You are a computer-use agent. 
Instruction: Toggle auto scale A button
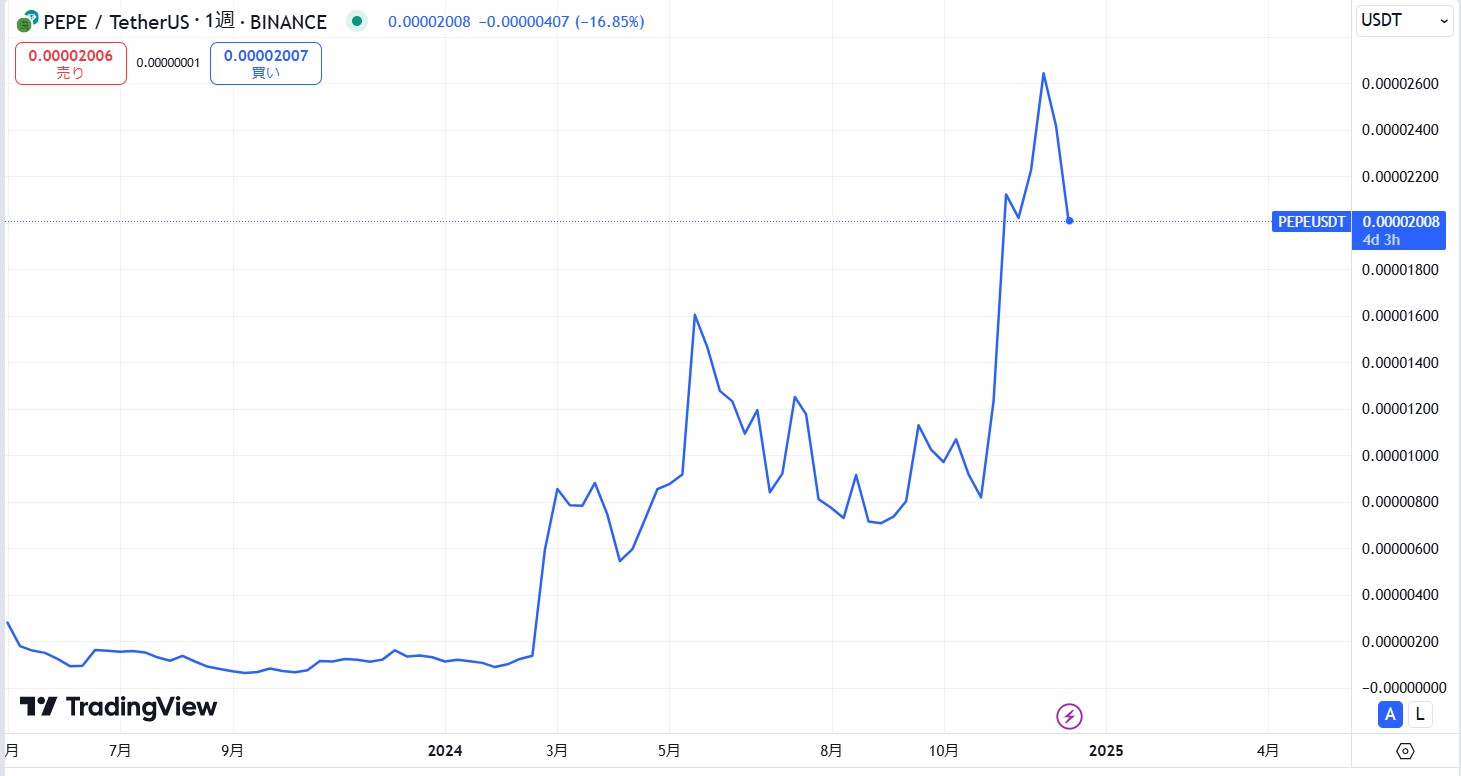(x=1389, y=715)
